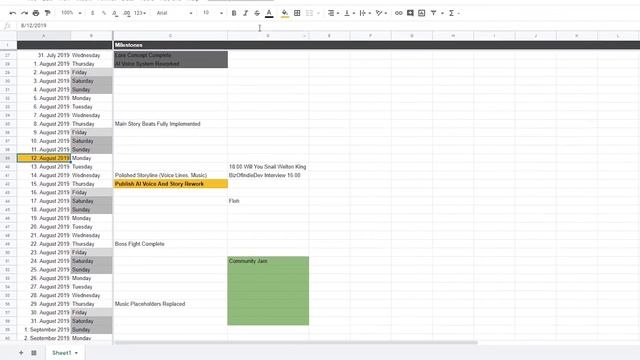
Task: Format selection as currency
Action: pyautogui.click(x=93, y=13)
